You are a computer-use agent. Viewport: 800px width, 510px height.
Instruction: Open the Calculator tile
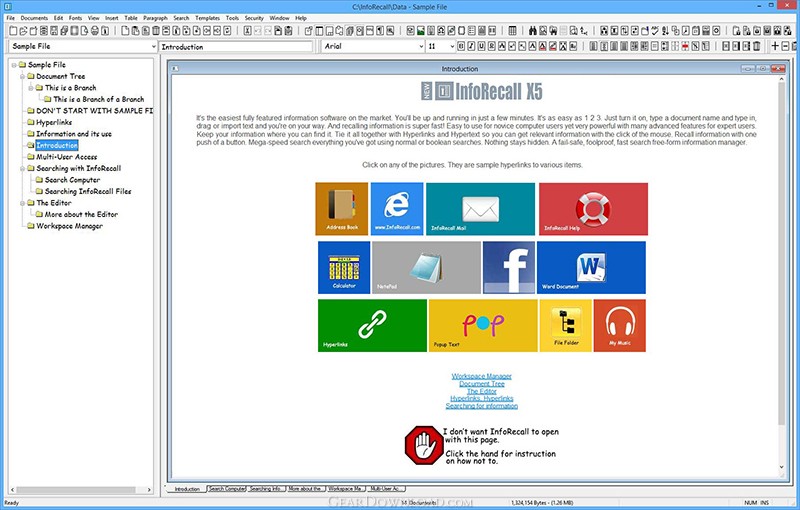point(344,267)
